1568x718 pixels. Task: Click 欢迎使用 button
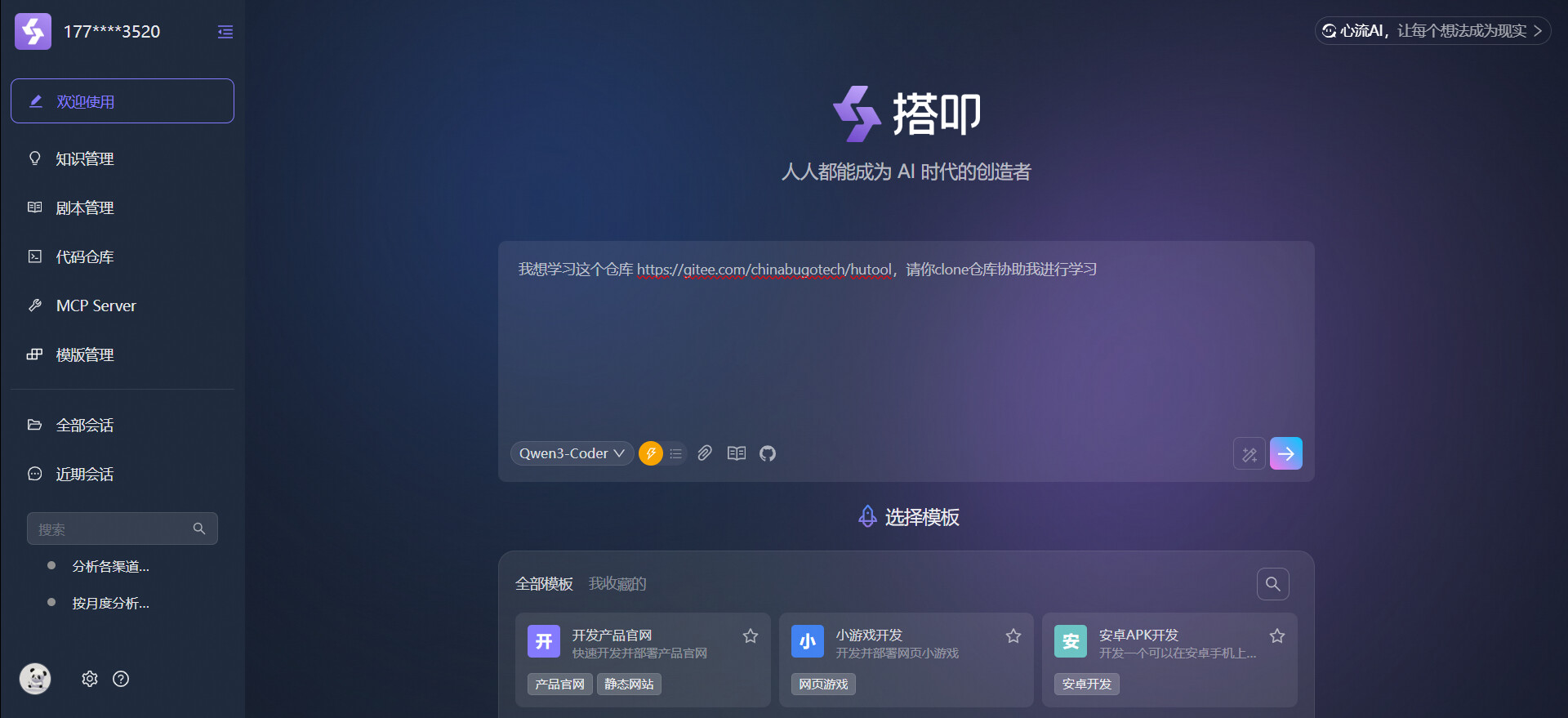click(x=122, y=101)
